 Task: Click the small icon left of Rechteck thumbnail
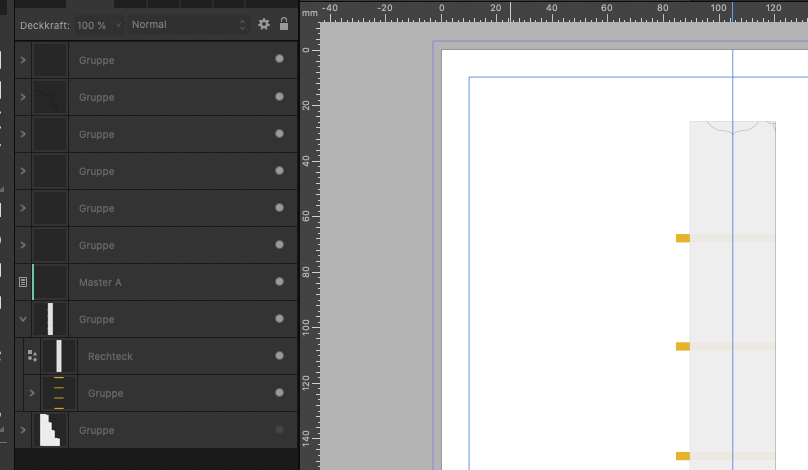pos(32,356)
